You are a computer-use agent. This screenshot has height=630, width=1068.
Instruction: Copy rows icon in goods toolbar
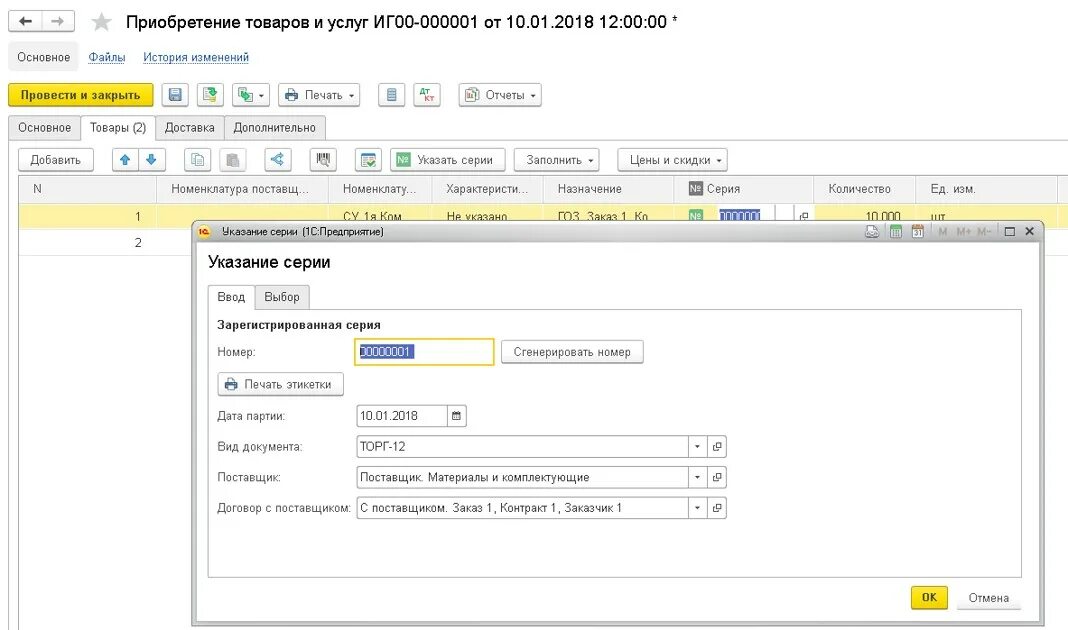[198, 160]
